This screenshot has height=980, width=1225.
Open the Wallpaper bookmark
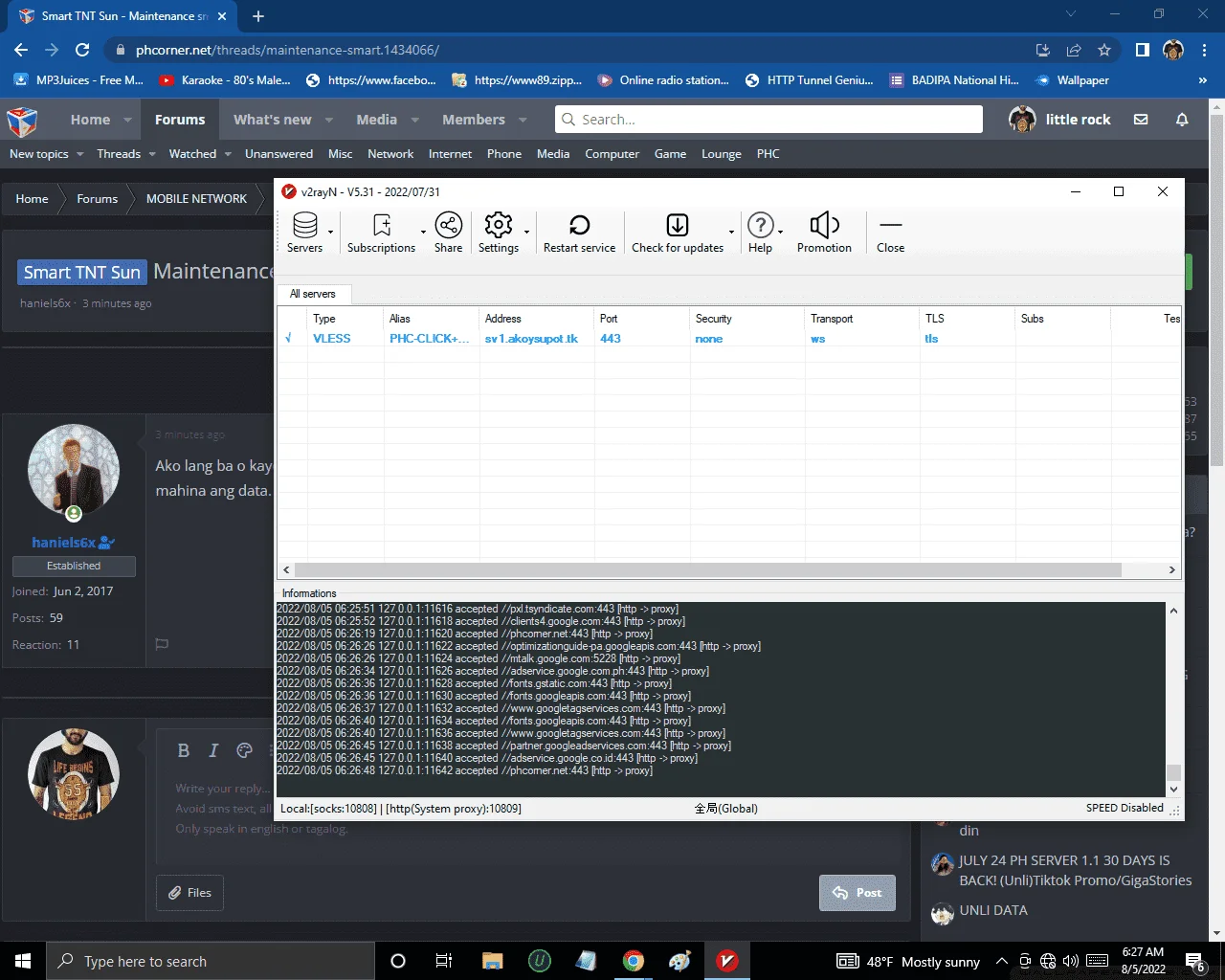pos(1073,80)
